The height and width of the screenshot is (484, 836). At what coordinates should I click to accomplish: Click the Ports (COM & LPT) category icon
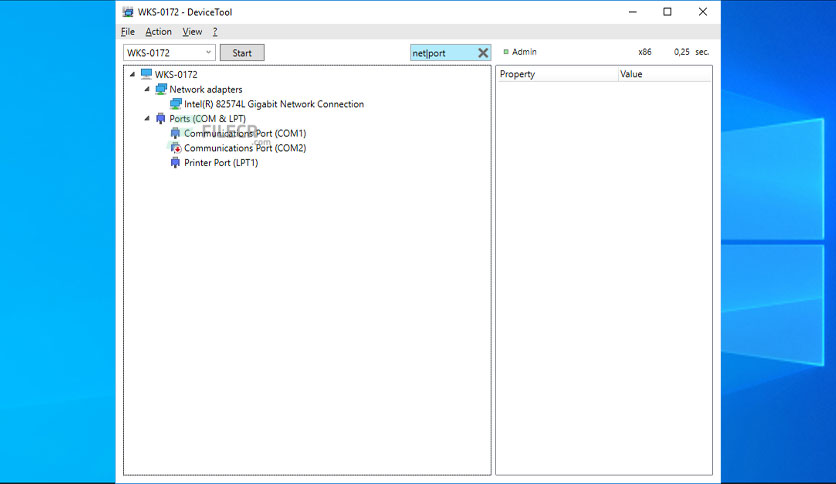(160, 118)
